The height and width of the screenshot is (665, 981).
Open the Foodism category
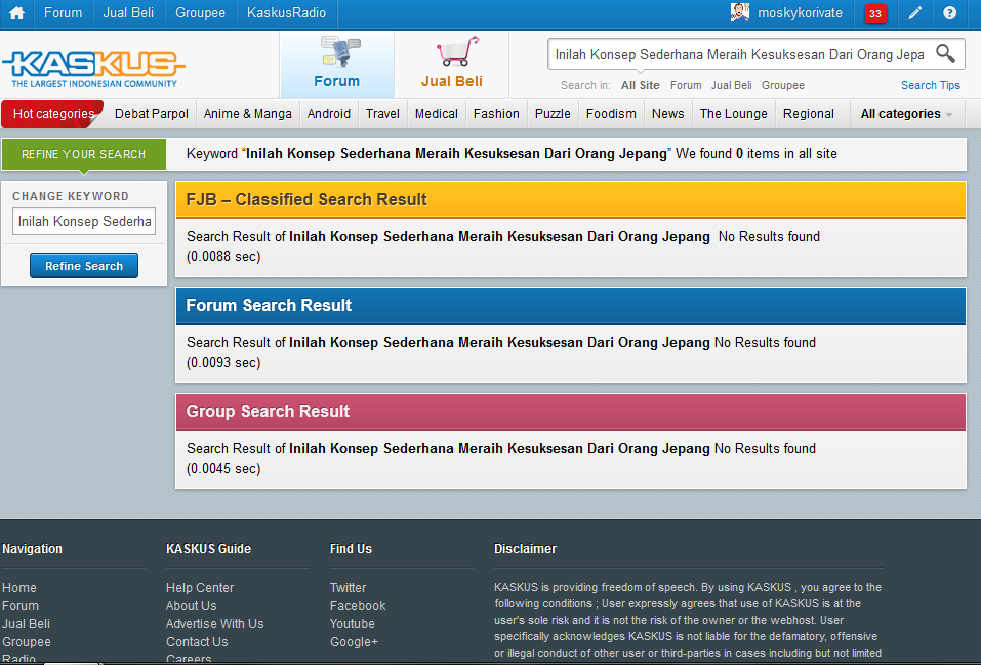click(x=611, y=114)
